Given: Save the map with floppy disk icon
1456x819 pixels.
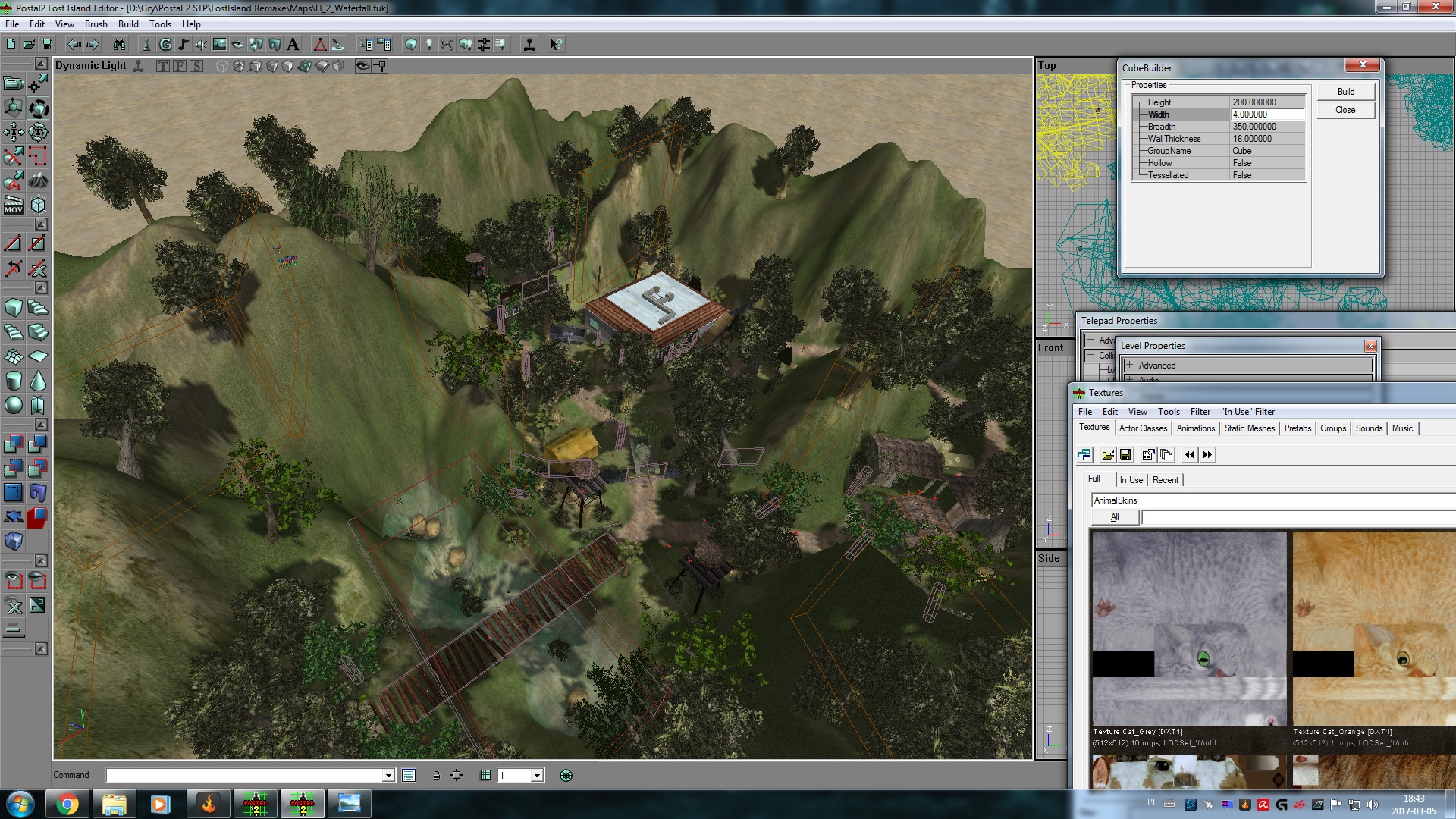Looking at the screenshot, I should [47, 44].
